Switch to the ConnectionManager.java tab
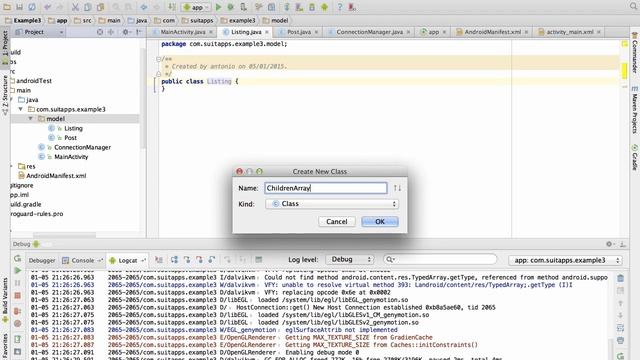The image size is (640, 360). [x=369, y=32]
